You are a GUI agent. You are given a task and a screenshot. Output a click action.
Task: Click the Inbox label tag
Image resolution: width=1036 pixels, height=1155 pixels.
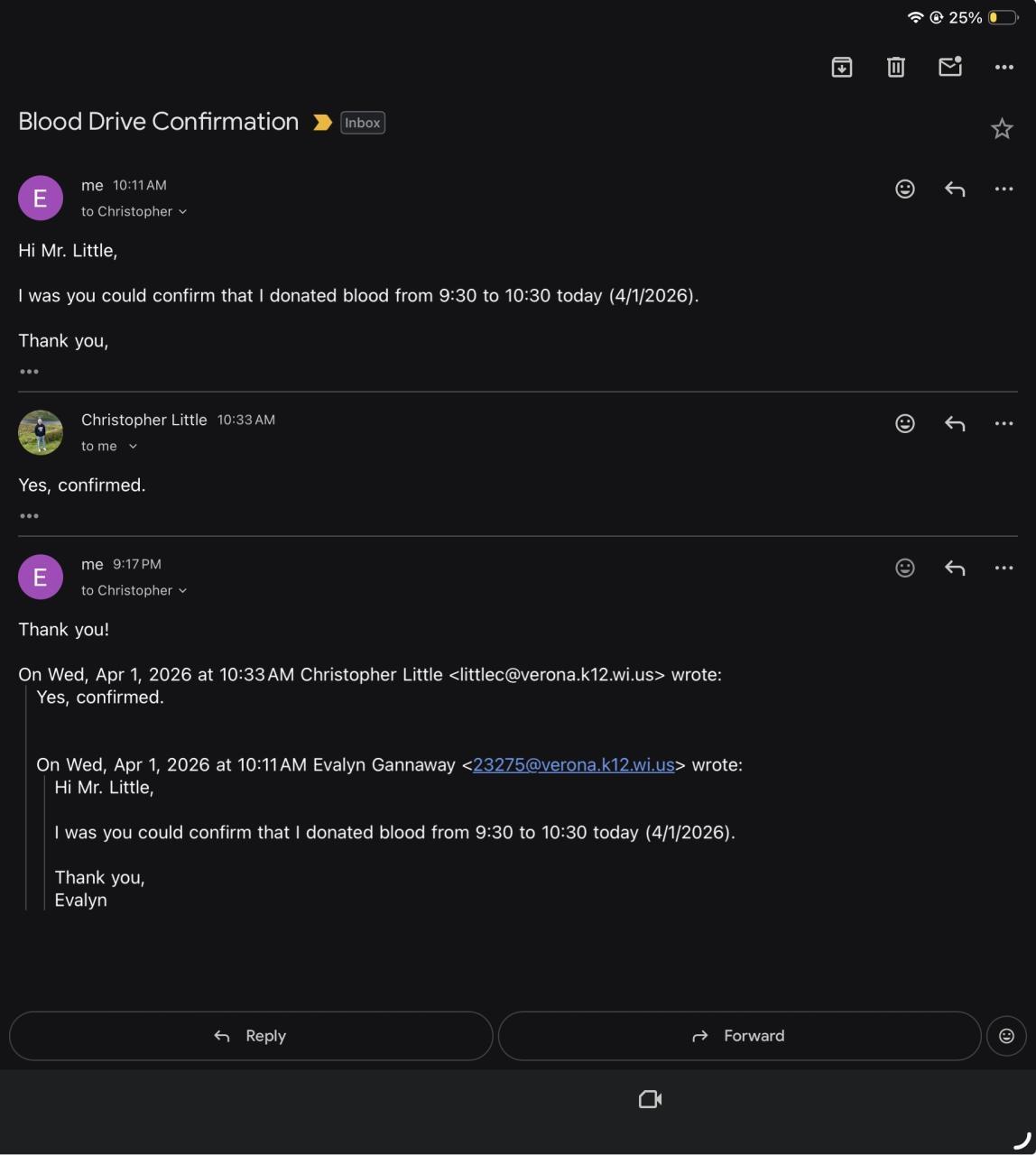tap(363, 123)
